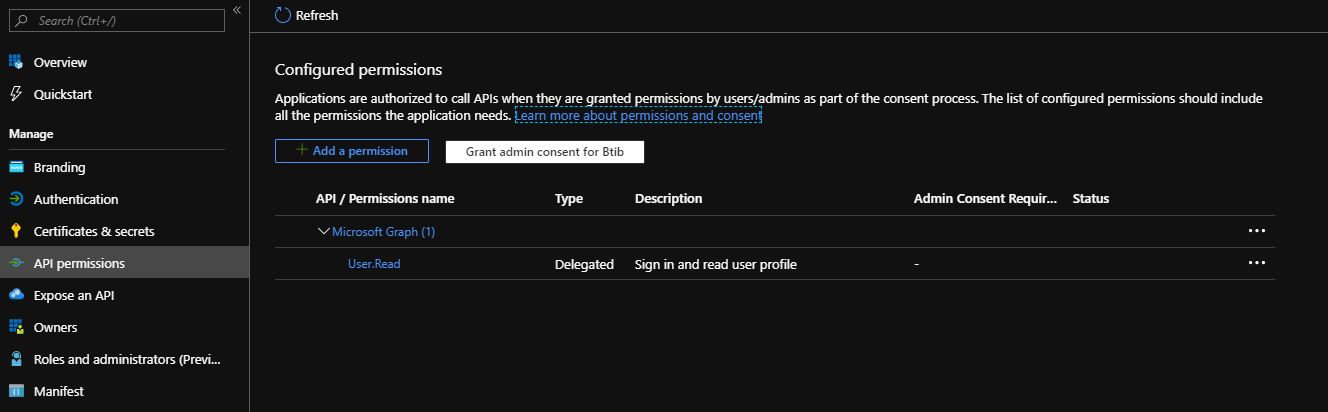
Task: Click the Expose an API cloud icon
Action: (16, 295)
